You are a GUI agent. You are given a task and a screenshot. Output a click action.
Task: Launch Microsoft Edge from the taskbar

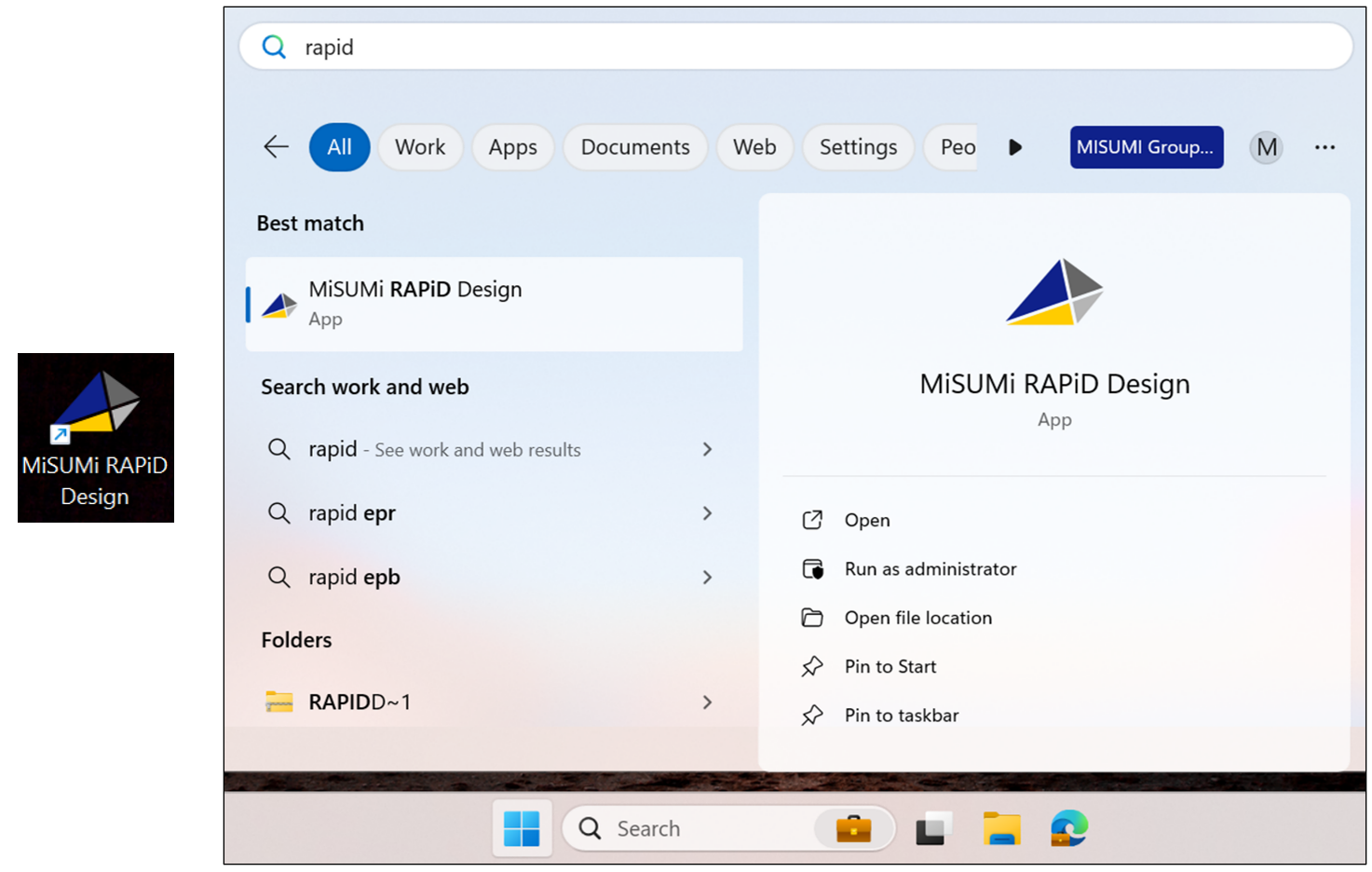click(x=1068, y=828)
